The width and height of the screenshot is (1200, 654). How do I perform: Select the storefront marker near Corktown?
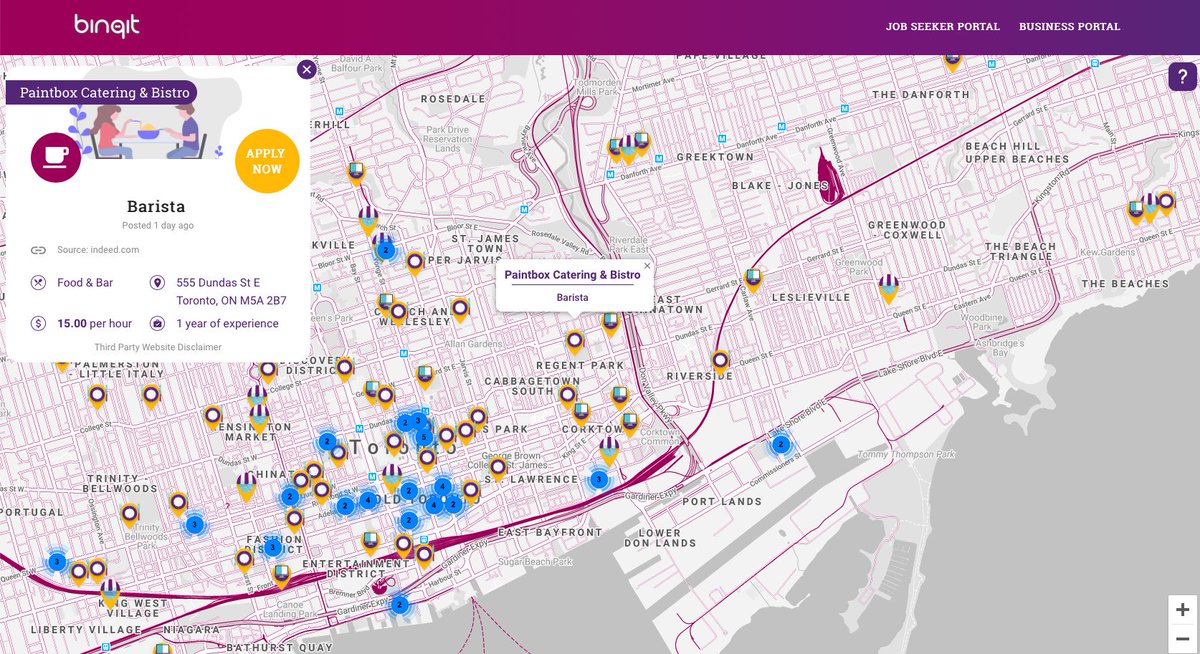pyautogui.click(x=609, y=450)
